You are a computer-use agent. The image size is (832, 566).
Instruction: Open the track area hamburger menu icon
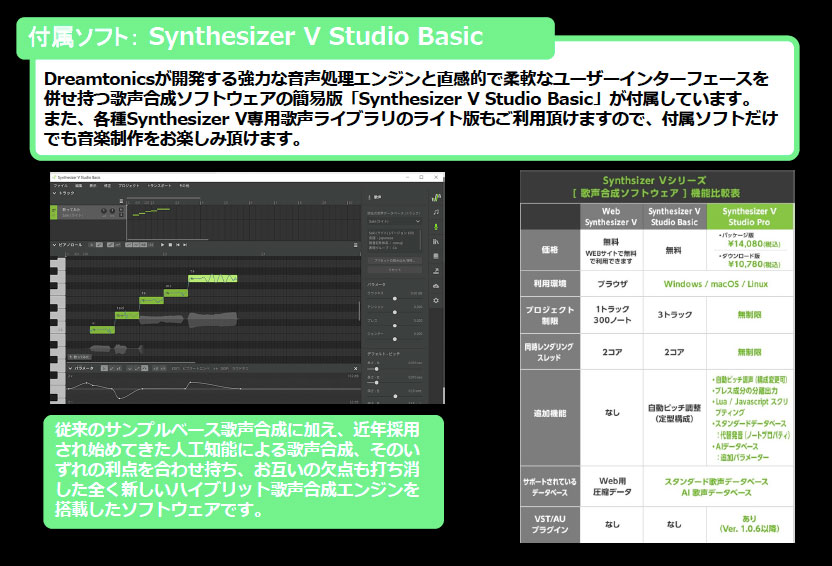coord(122,201)
